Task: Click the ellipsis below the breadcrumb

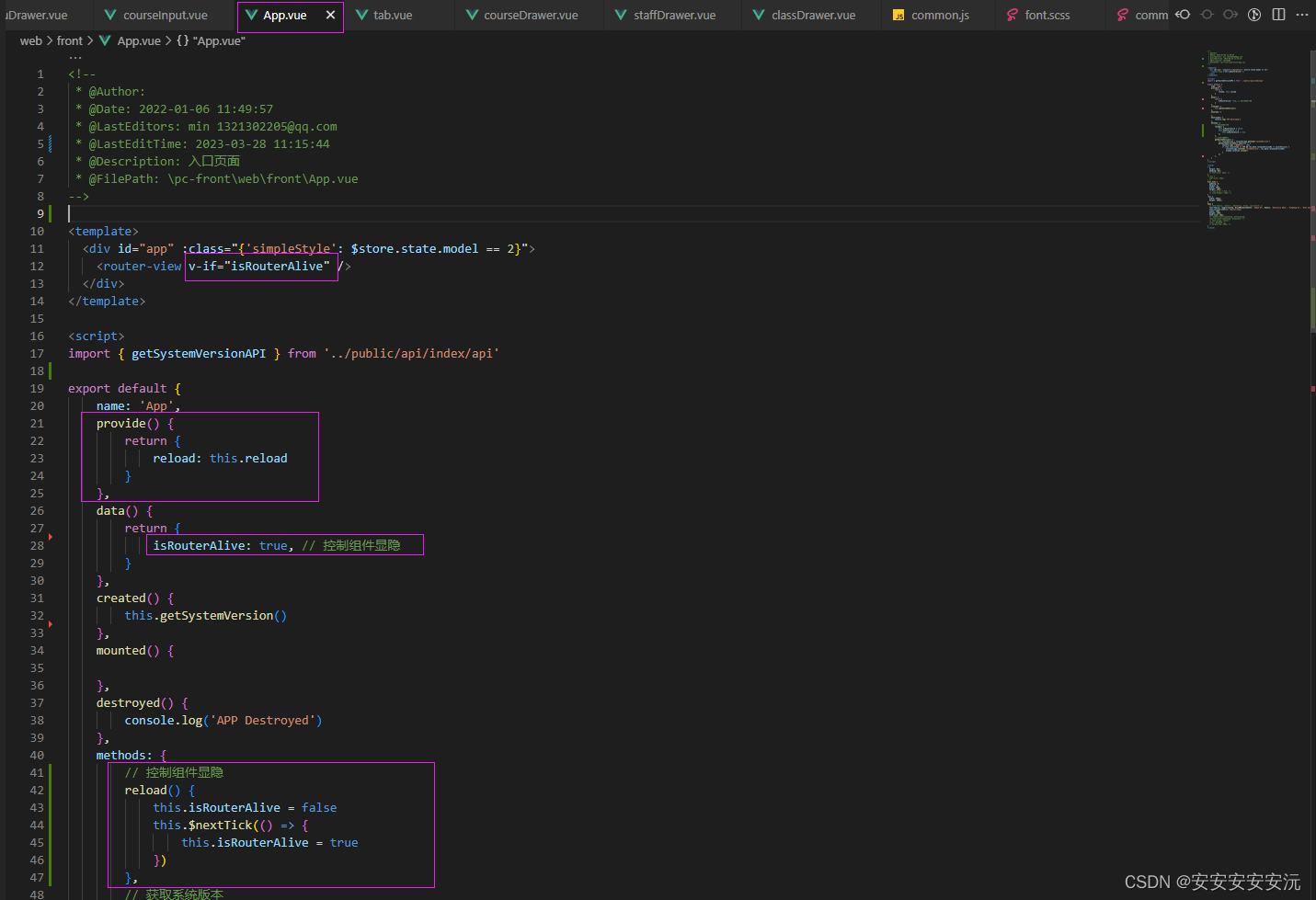Action: click(x=75, y=57)
